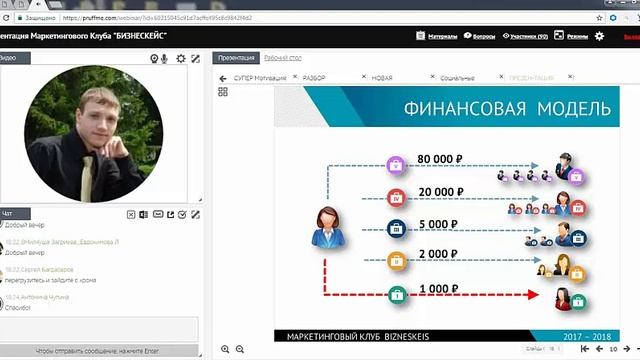The height and width of the screenshot is (360, 640).
Task: Click the chat export document icon
Action: (x=144, y=215)
